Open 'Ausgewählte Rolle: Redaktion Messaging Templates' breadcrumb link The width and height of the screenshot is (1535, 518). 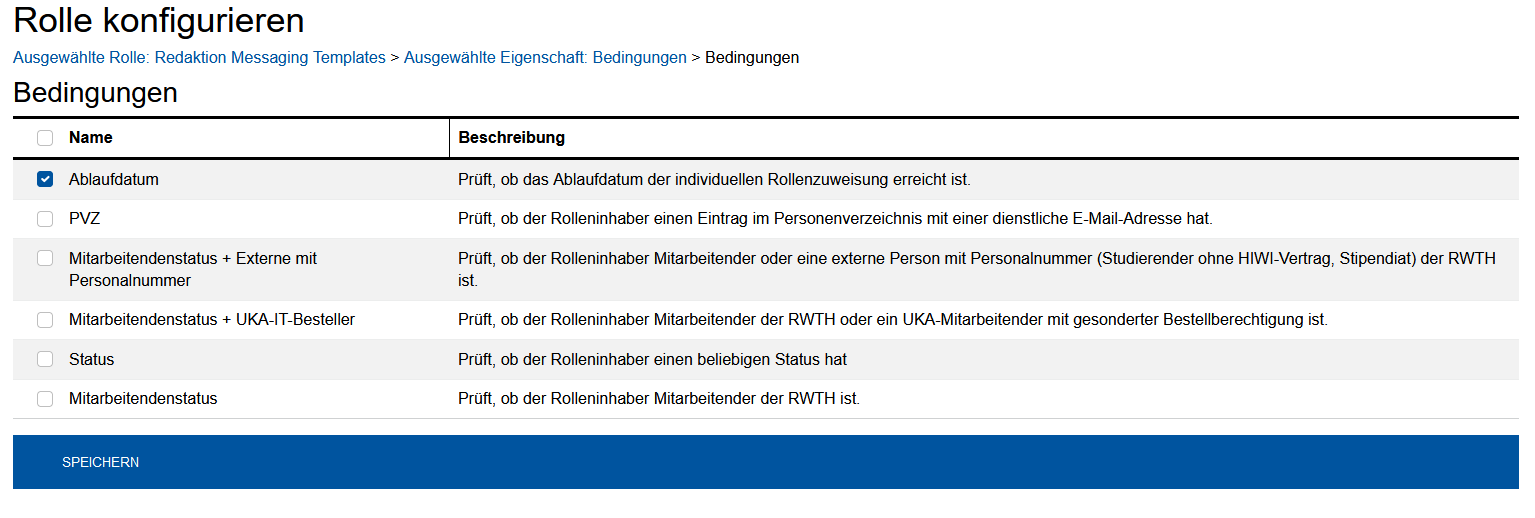click(199, 58)
